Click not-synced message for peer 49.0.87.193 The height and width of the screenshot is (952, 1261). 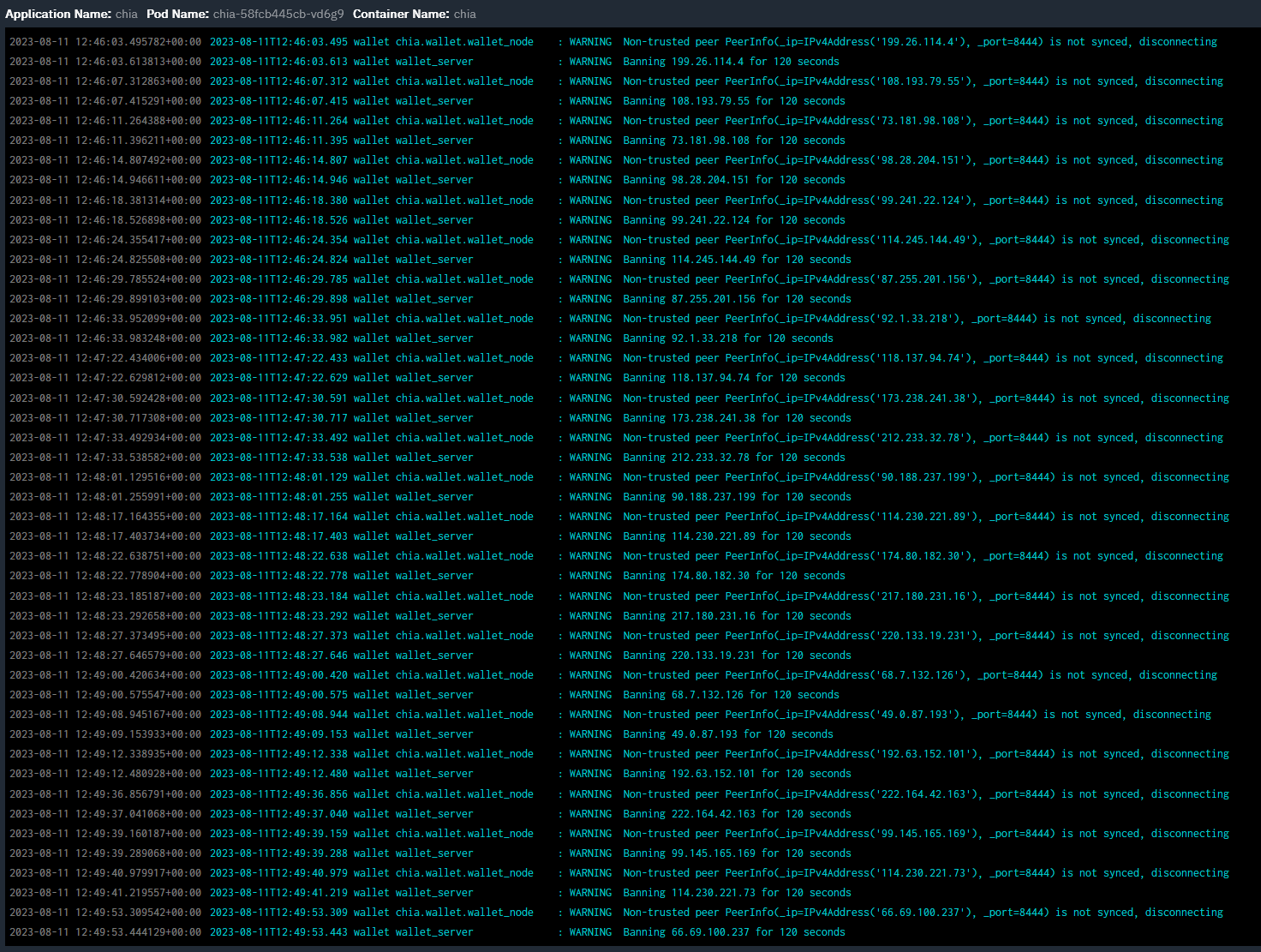917,715
